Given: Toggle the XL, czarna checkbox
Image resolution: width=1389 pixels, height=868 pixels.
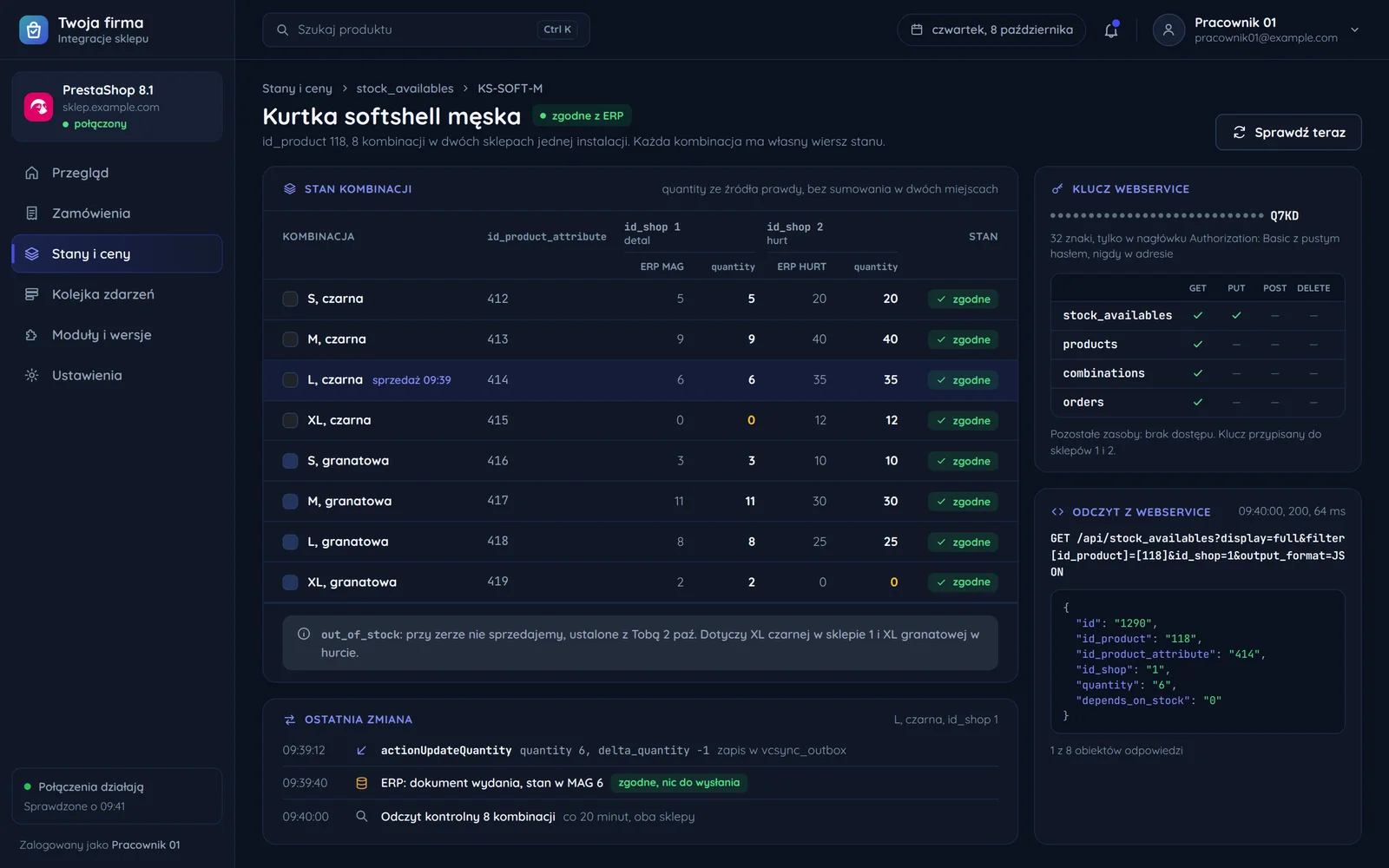Looking at the screenshot, I should click(x=290, y=420).
